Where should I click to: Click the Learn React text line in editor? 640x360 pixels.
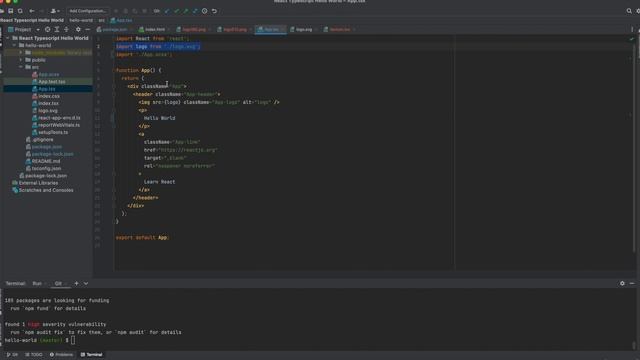click(x=159, y=182)
